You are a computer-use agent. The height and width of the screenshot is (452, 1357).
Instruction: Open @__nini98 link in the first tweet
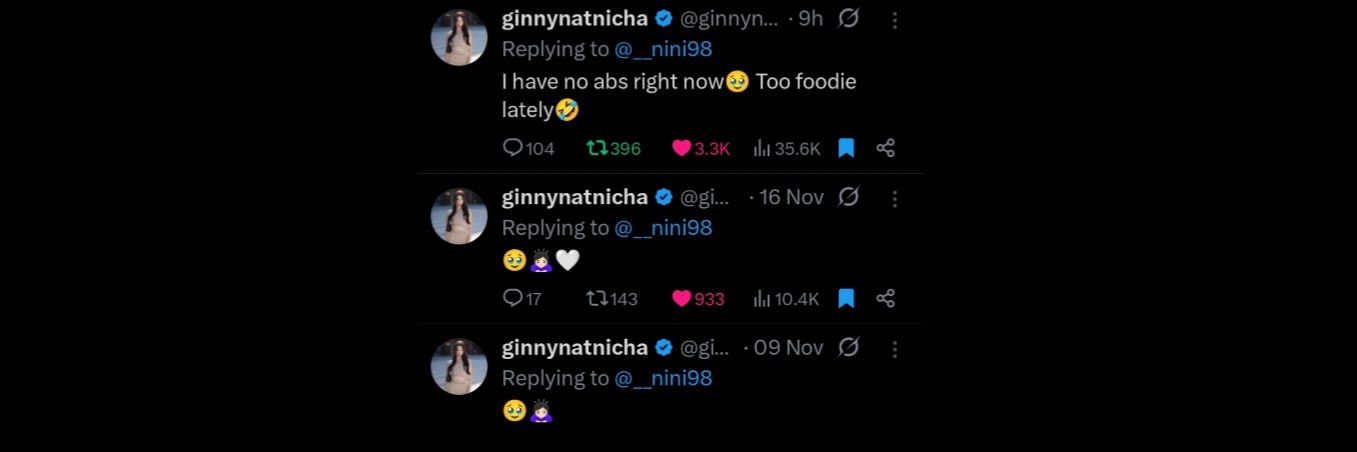663,49
